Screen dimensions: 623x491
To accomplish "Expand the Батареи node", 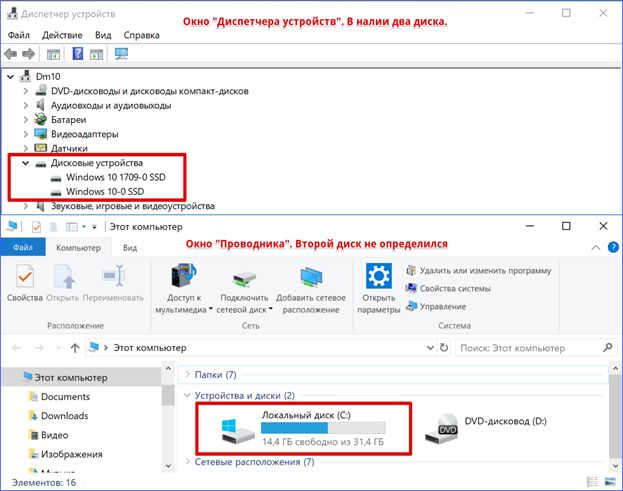I will 26,120.
